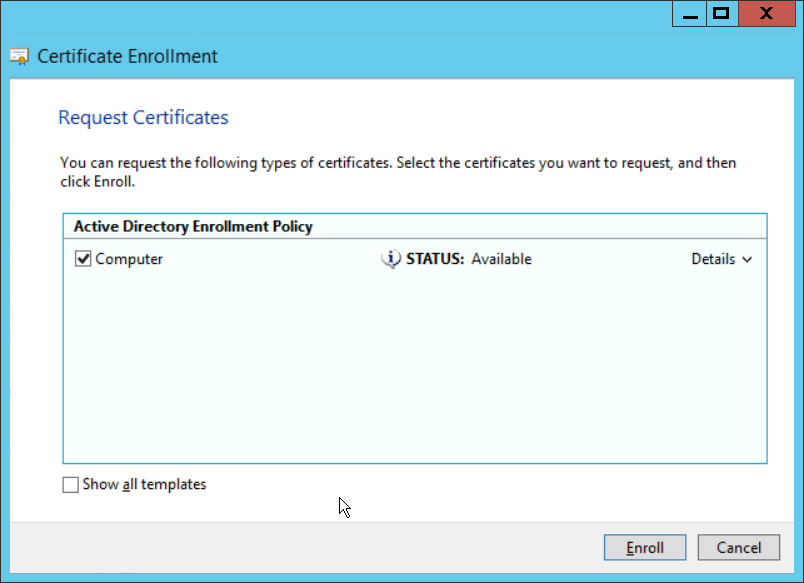The image size is (804, 583).
Task: Select the Computer template name
Action: click(x=129, y=259)
